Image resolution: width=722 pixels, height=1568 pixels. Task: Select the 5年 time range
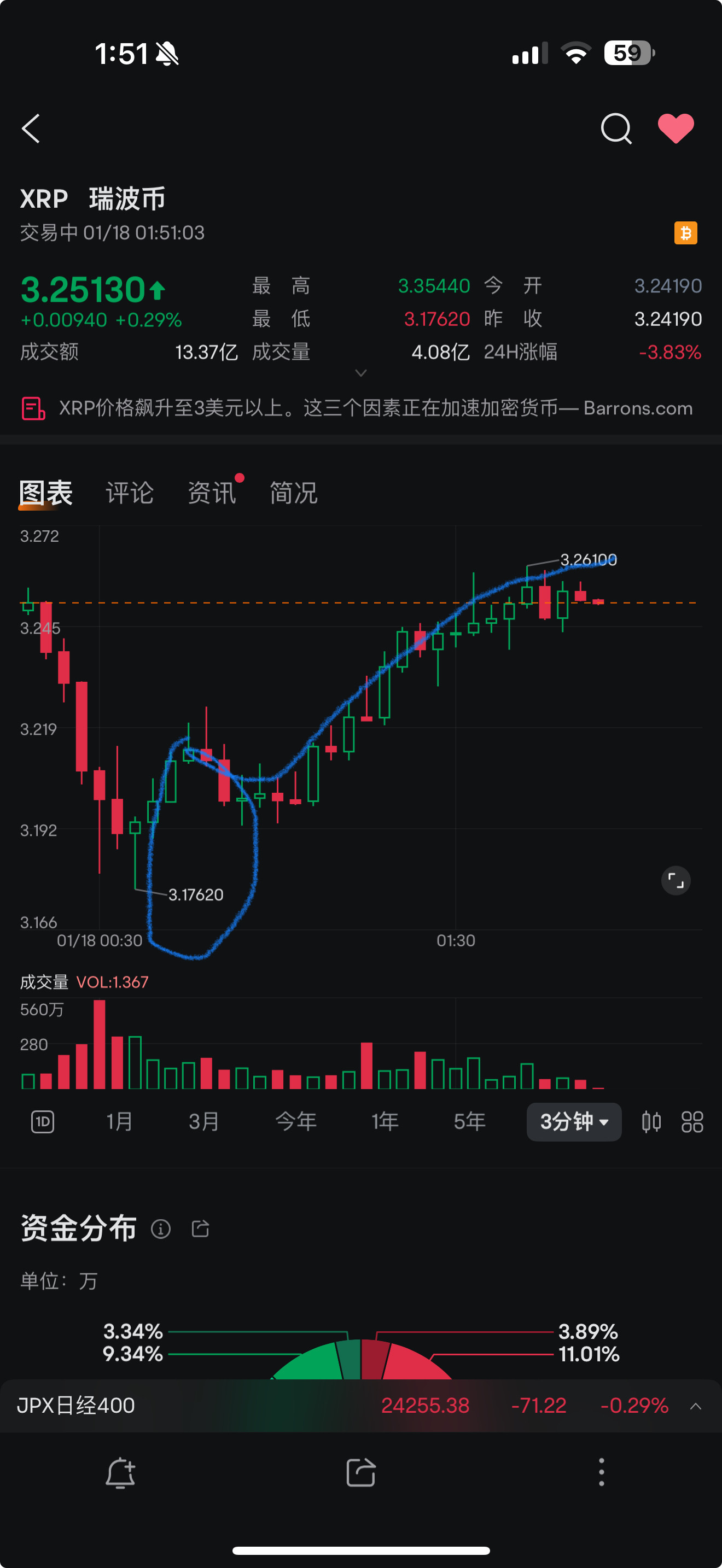click(x=469, y=1121)
